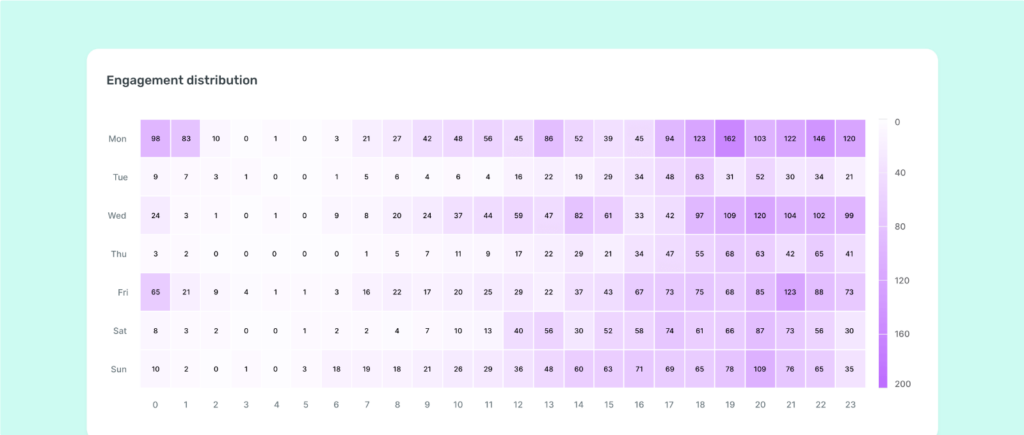Click the Monday 13:00 cell showing 86

pyautogui.click(x=549, y=138)
